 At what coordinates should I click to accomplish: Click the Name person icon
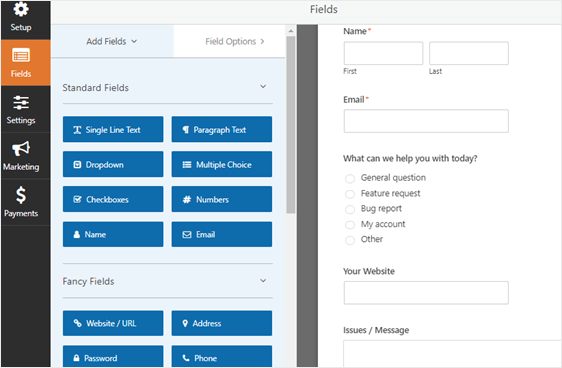[x=77, y=234]
